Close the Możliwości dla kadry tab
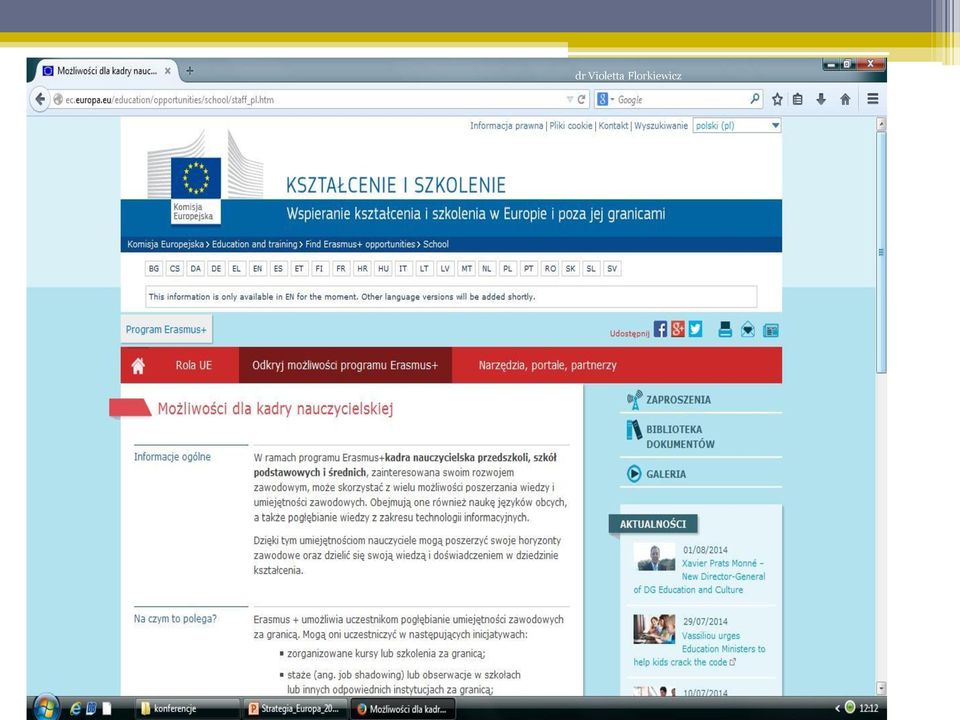This screenshot has width=960, height=720. pyautogui.click(x=168, y=71)
